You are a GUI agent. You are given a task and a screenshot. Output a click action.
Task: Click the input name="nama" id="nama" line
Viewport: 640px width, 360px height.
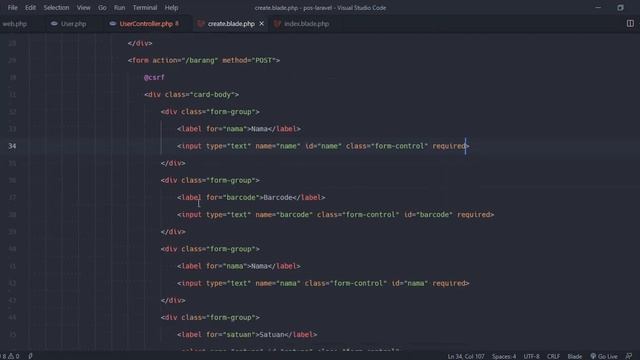[x=323, y=283]
